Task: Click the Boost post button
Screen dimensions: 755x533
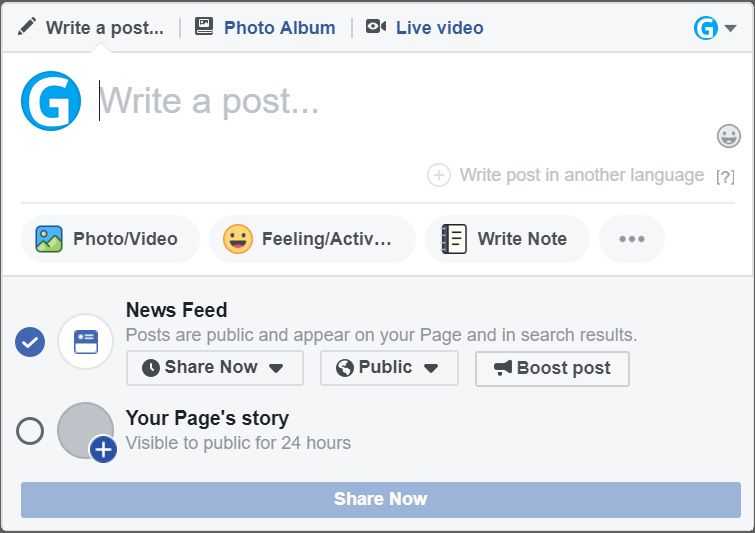Action: tap(552, 369)
